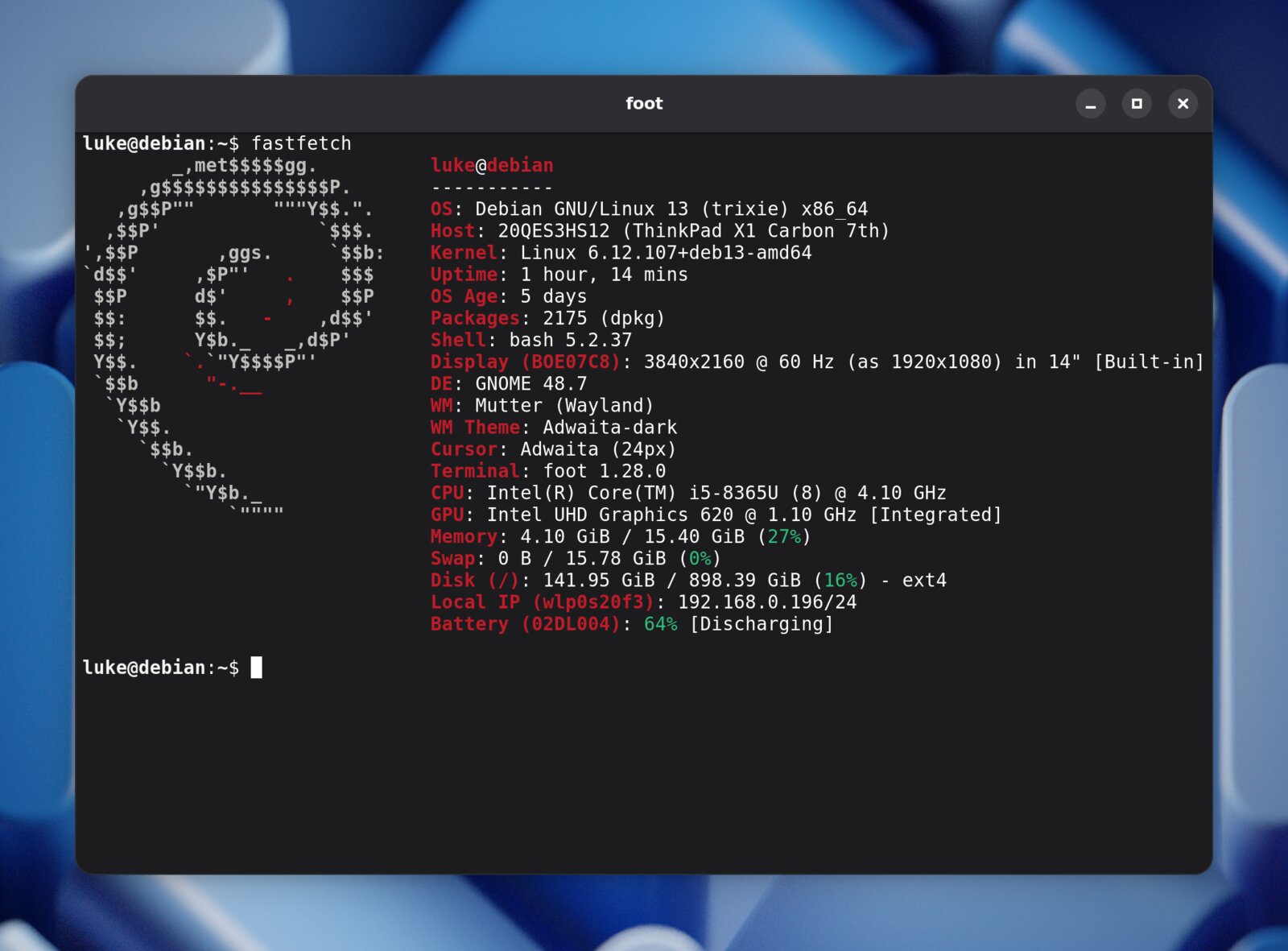Maximize the foot terminal window
Image resolution: width=1288 pixels, height=951 pixels.
coord(1137,104)
